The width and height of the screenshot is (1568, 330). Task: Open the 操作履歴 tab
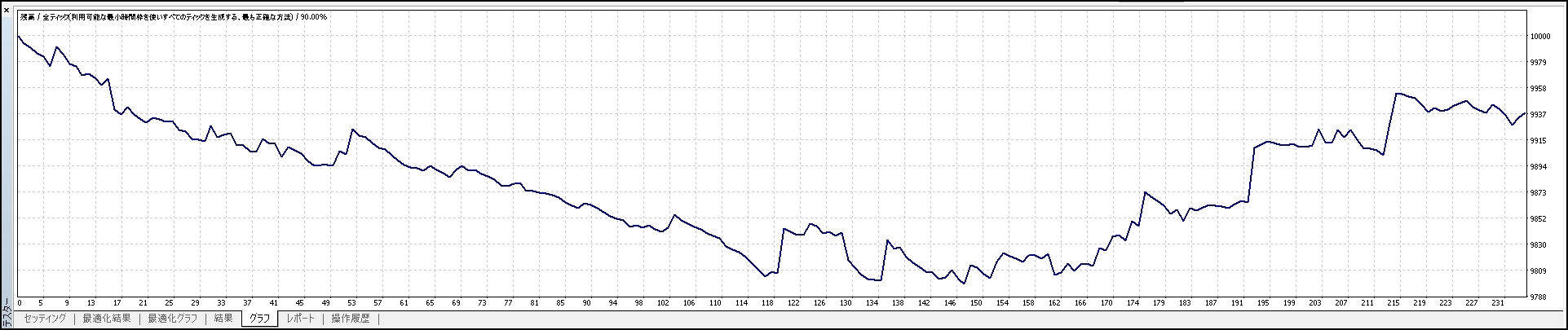coord(351,319)
